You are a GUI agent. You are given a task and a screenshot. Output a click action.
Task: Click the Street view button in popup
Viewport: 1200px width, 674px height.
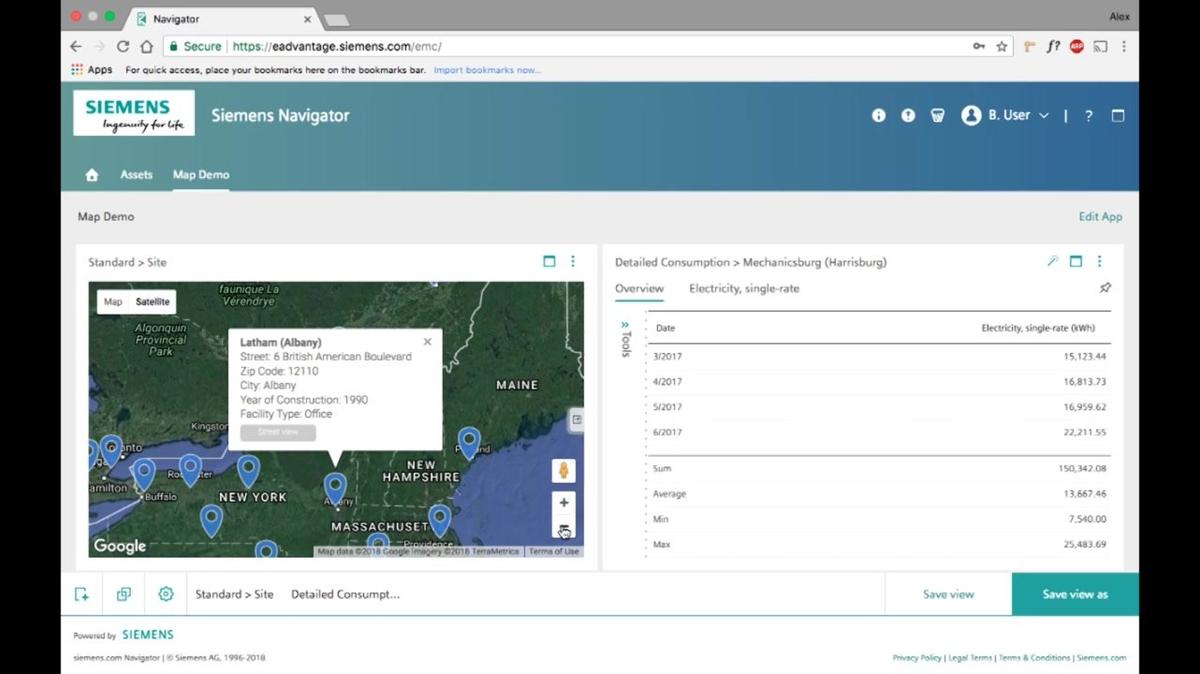point(278,432)
